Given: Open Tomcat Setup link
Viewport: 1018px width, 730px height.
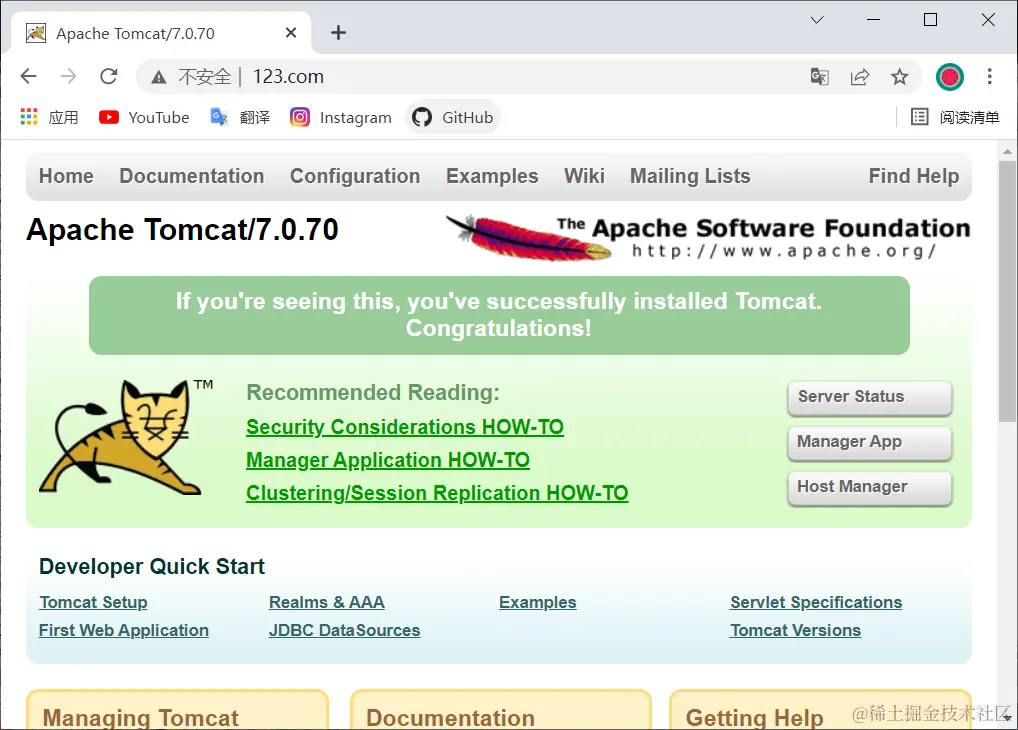Looking at the screenshot, I should pos(93,603).
